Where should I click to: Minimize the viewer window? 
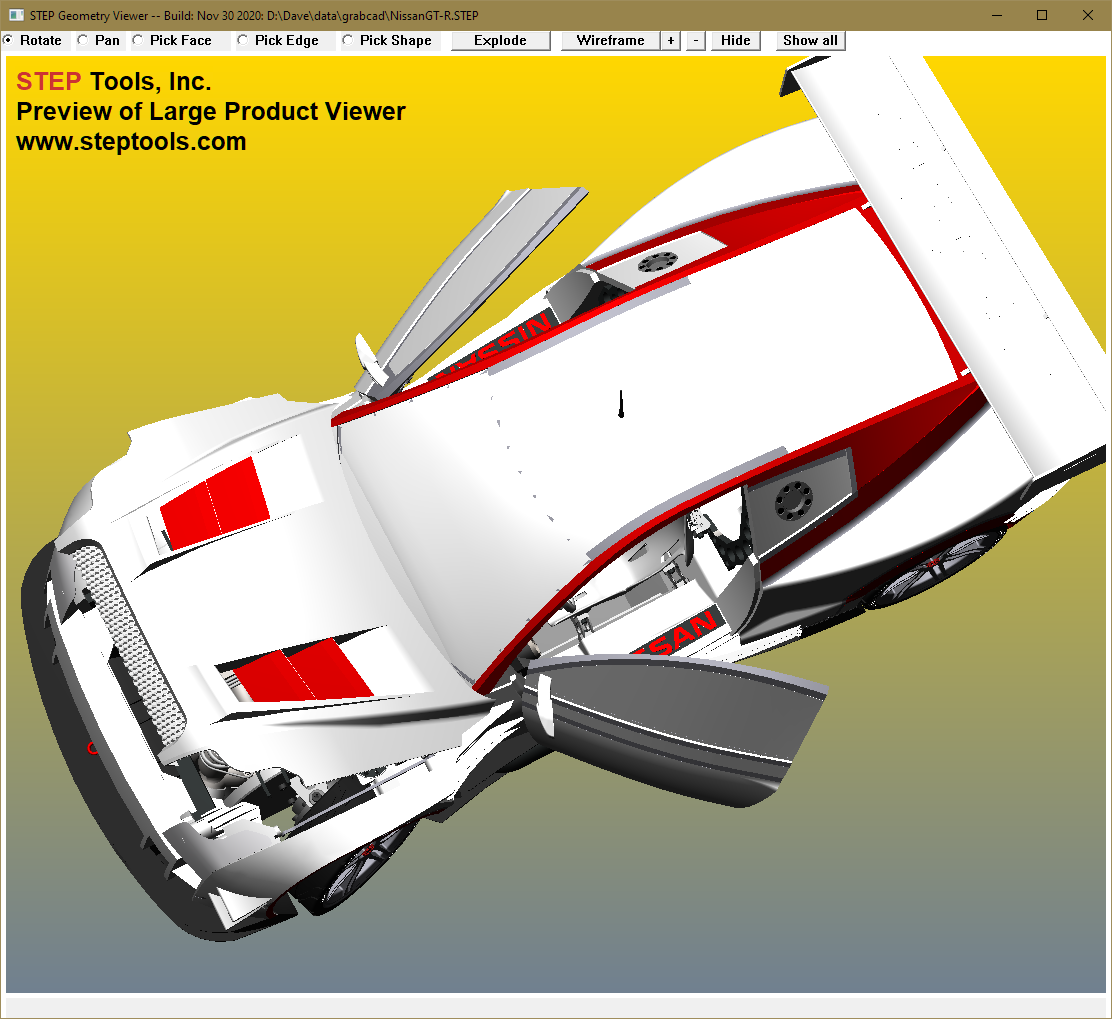tap(996, 15)
